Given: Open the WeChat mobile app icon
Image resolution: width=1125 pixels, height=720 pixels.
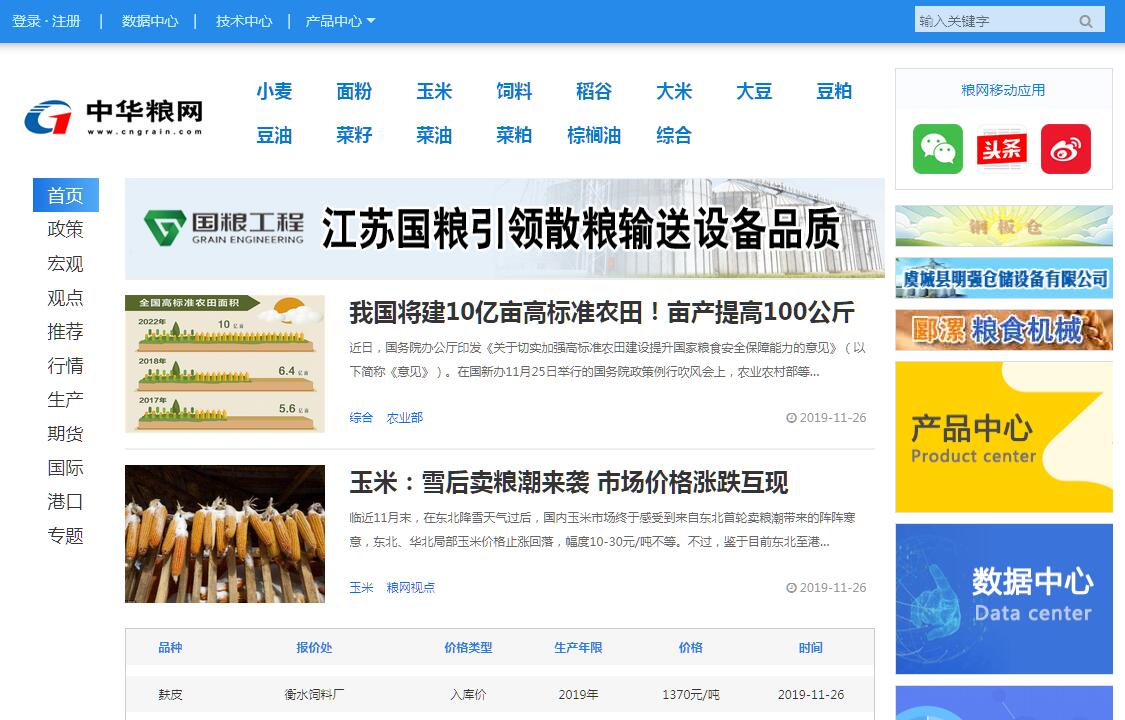Looking at the screenshot, I should [937, 149].
